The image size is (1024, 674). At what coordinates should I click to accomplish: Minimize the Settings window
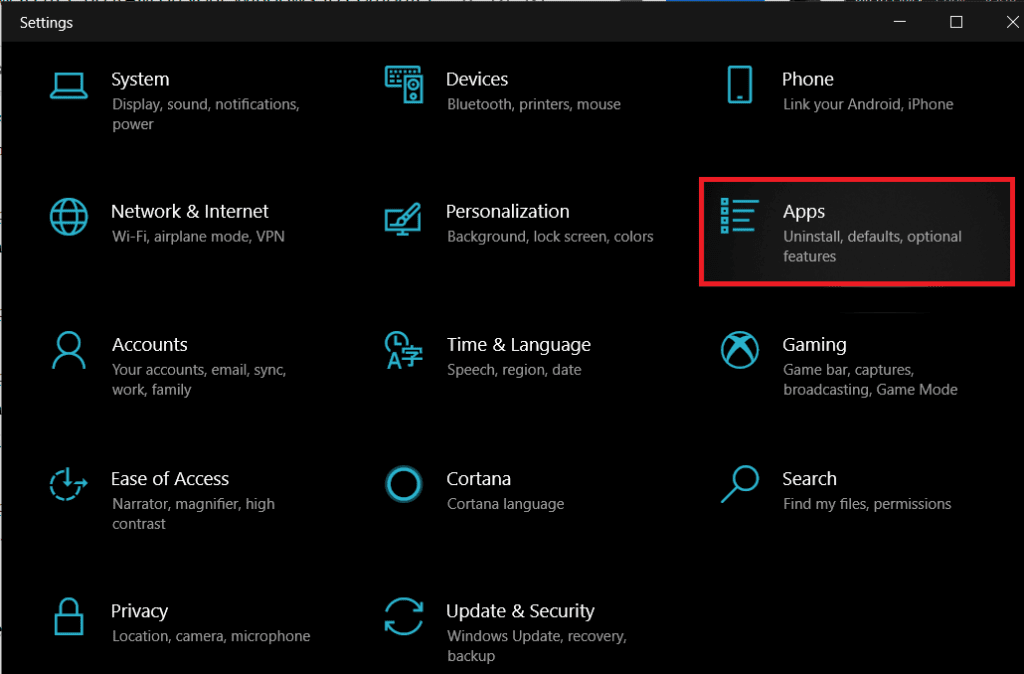[900, 22]
